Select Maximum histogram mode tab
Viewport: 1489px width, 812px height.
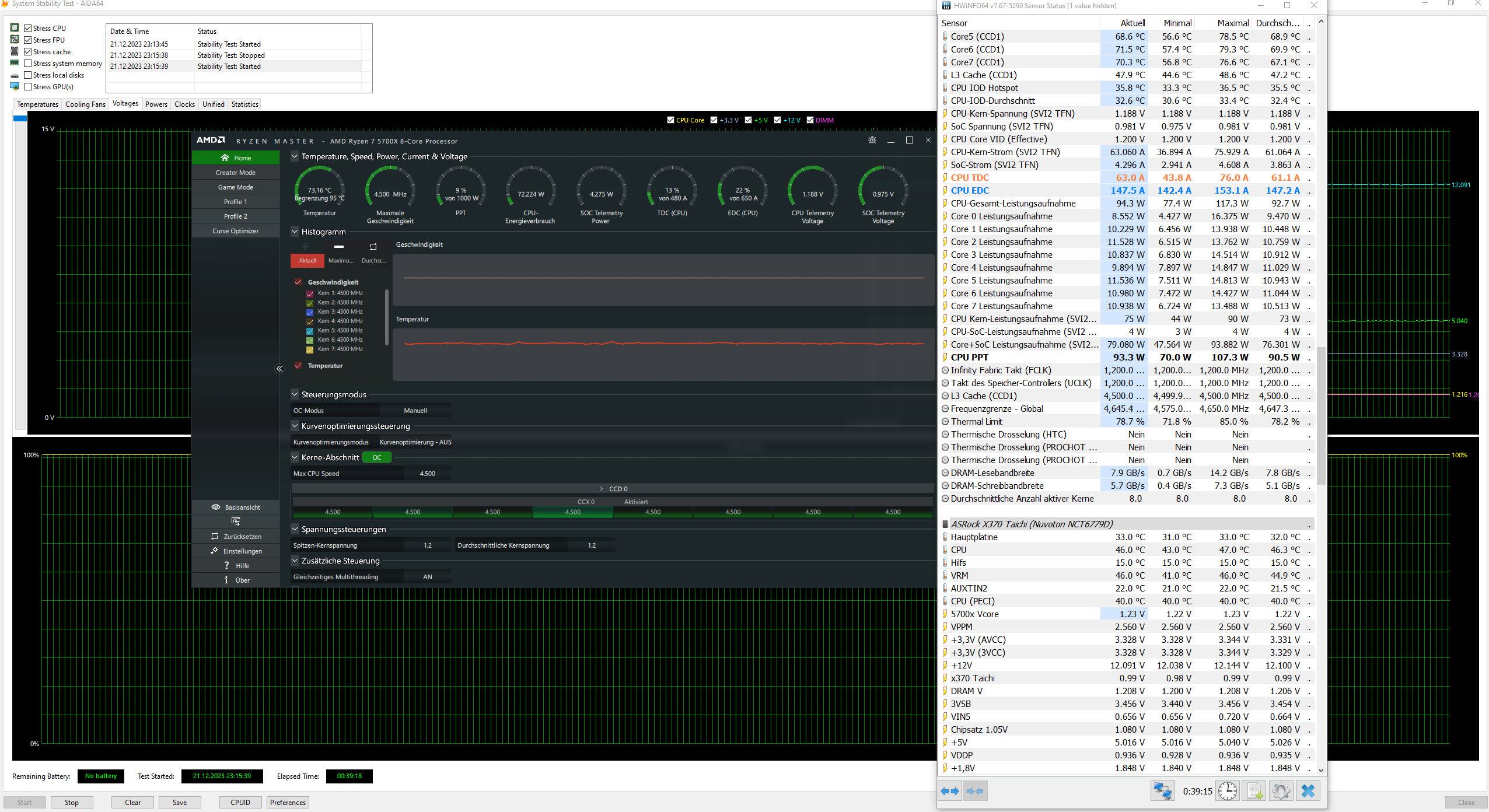[x=341, y=260]
